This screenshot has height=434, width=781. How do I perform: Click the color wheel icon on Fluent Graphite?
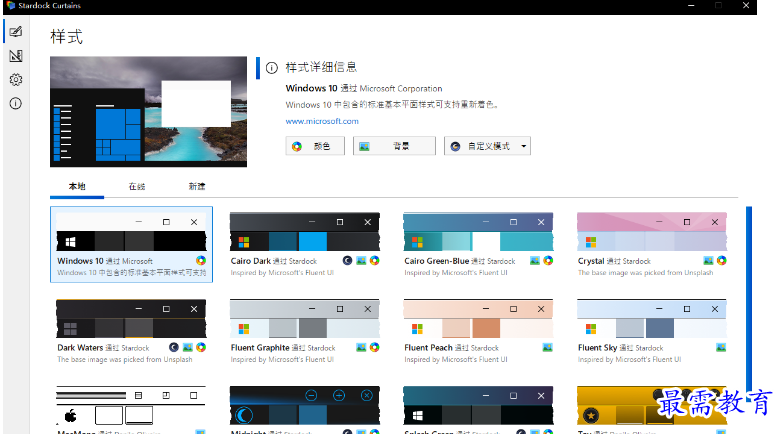[x=375, y=347]
